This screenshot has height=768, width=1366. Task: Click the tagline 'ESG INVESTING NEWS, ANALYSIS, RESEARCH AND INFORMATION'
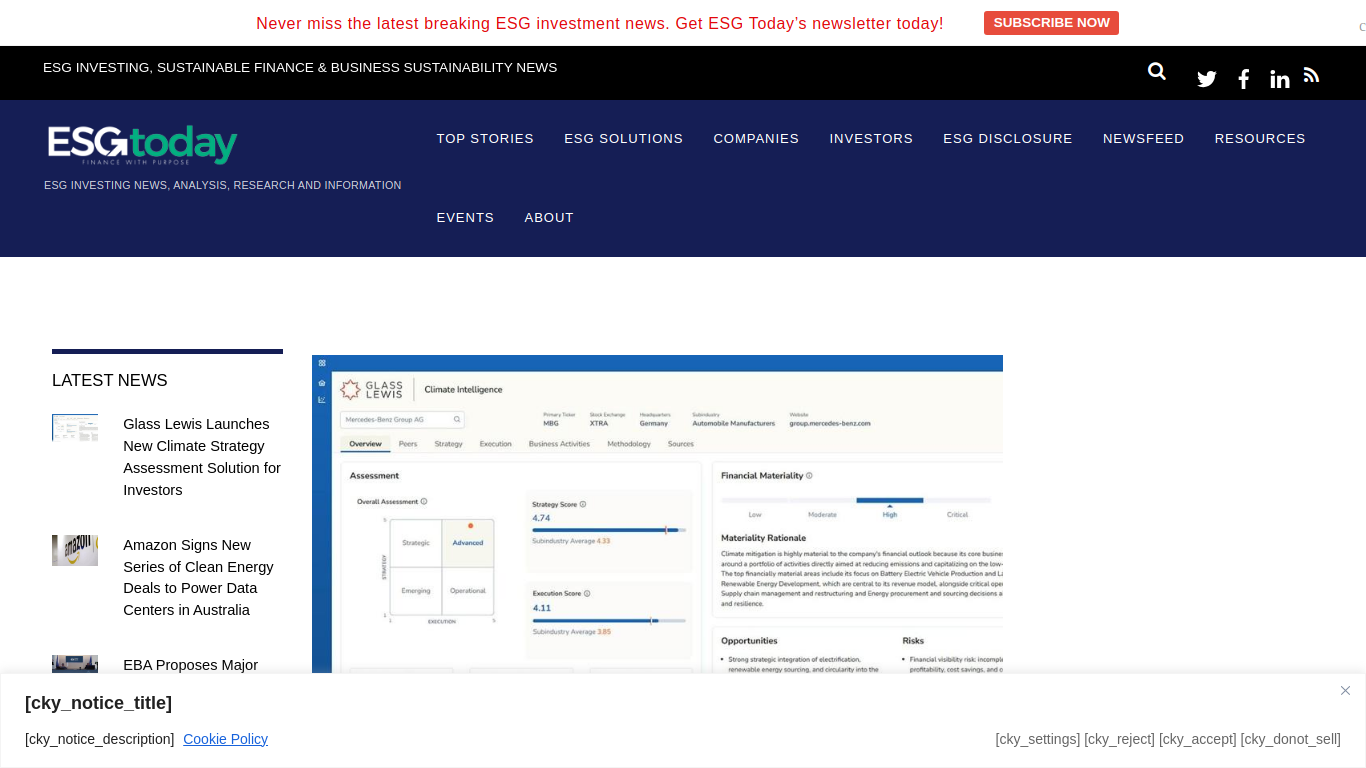(223, 185)
